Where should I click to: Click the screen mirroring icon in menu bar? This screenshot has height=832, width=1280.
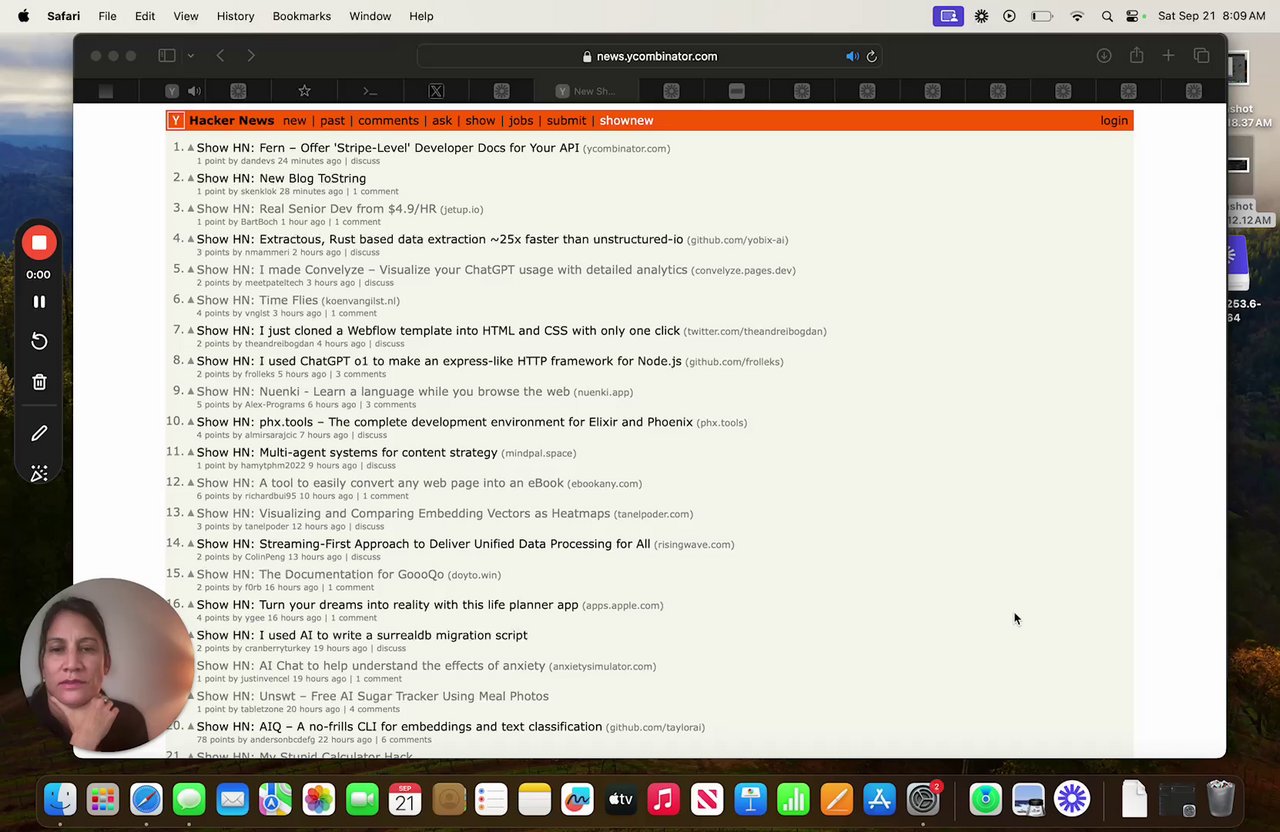[948, 16]
